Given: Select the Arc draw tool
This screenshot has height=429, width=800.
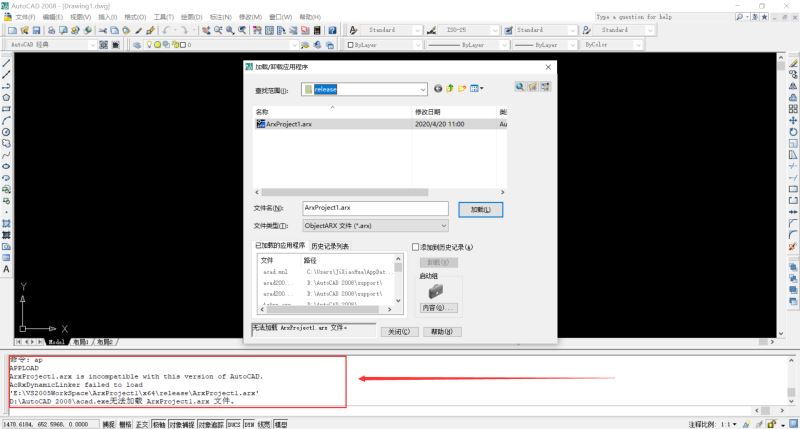Looking at the screenshot, I should [6, 120].
